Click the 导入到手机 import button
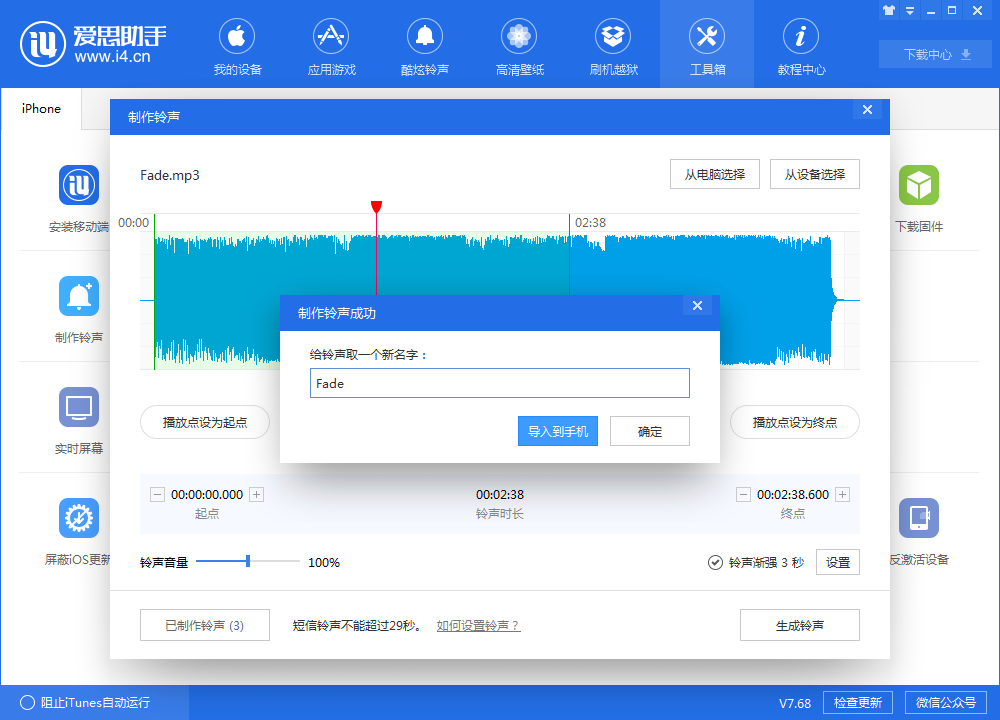This screenshot has width=1000, height=720. [x=557, y=431]
